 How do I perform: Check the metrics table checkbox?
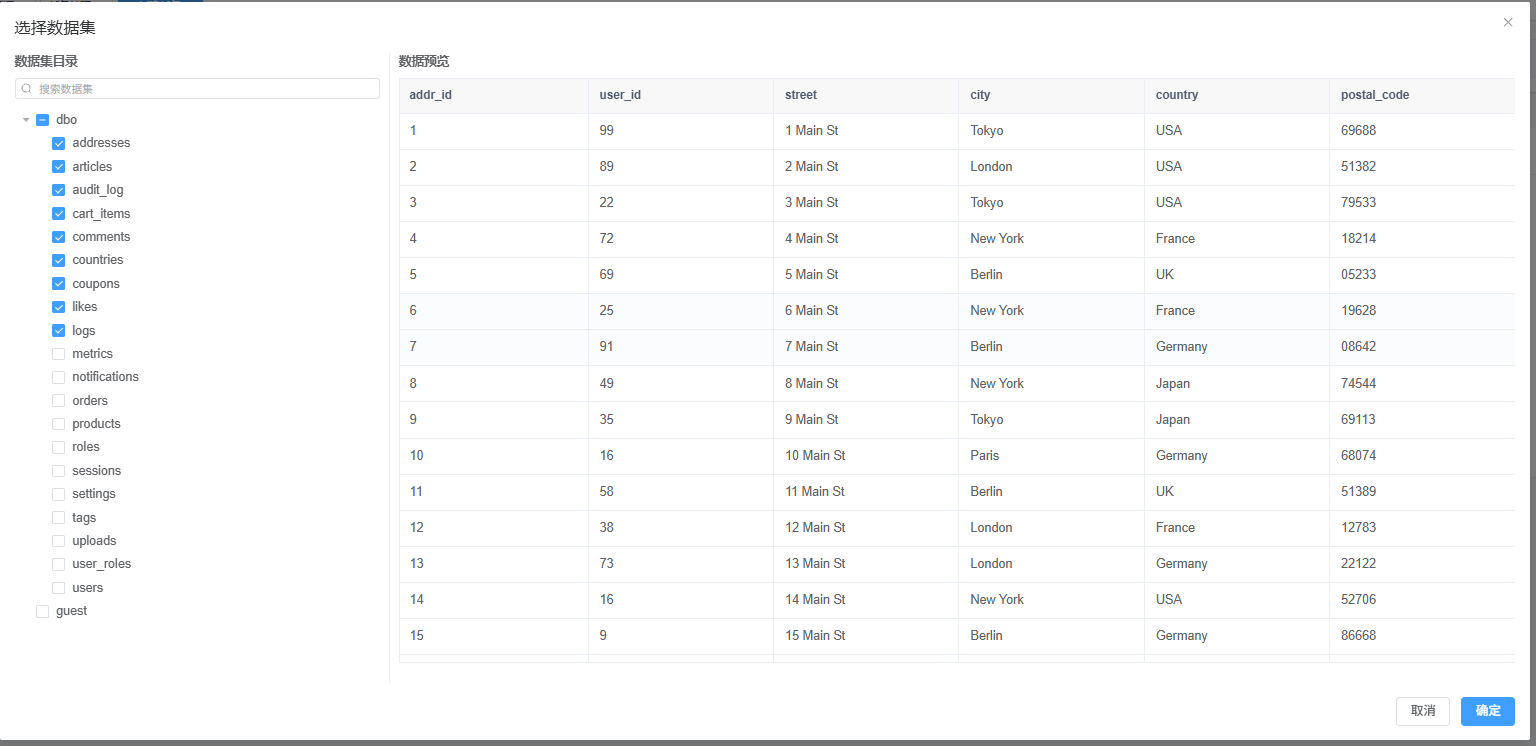click(x=59, y=354)
